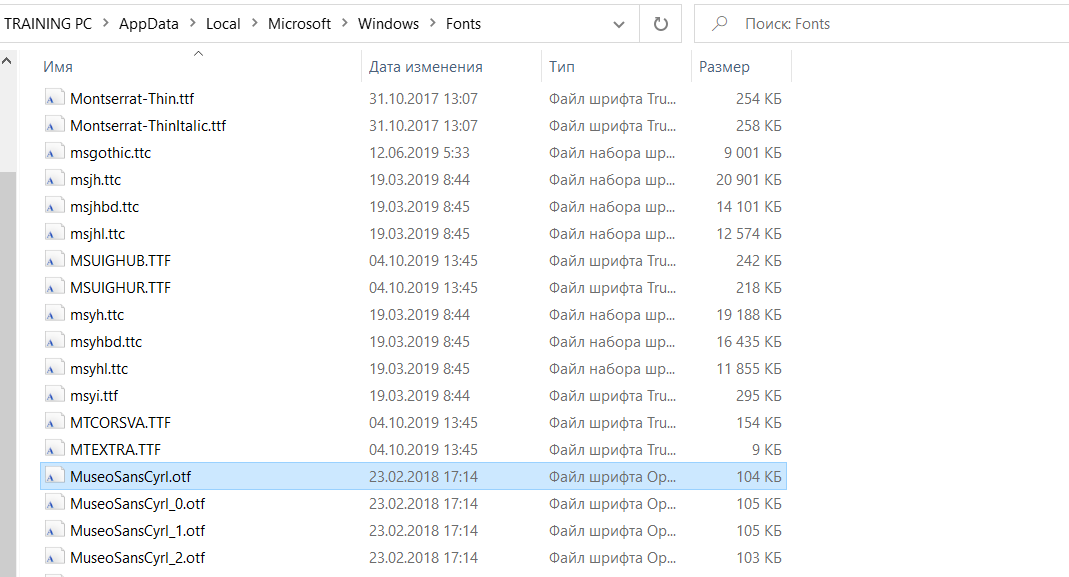
Task: Click the Montserrat-Thin.ttf font file icon
Action: click(55, 98)
